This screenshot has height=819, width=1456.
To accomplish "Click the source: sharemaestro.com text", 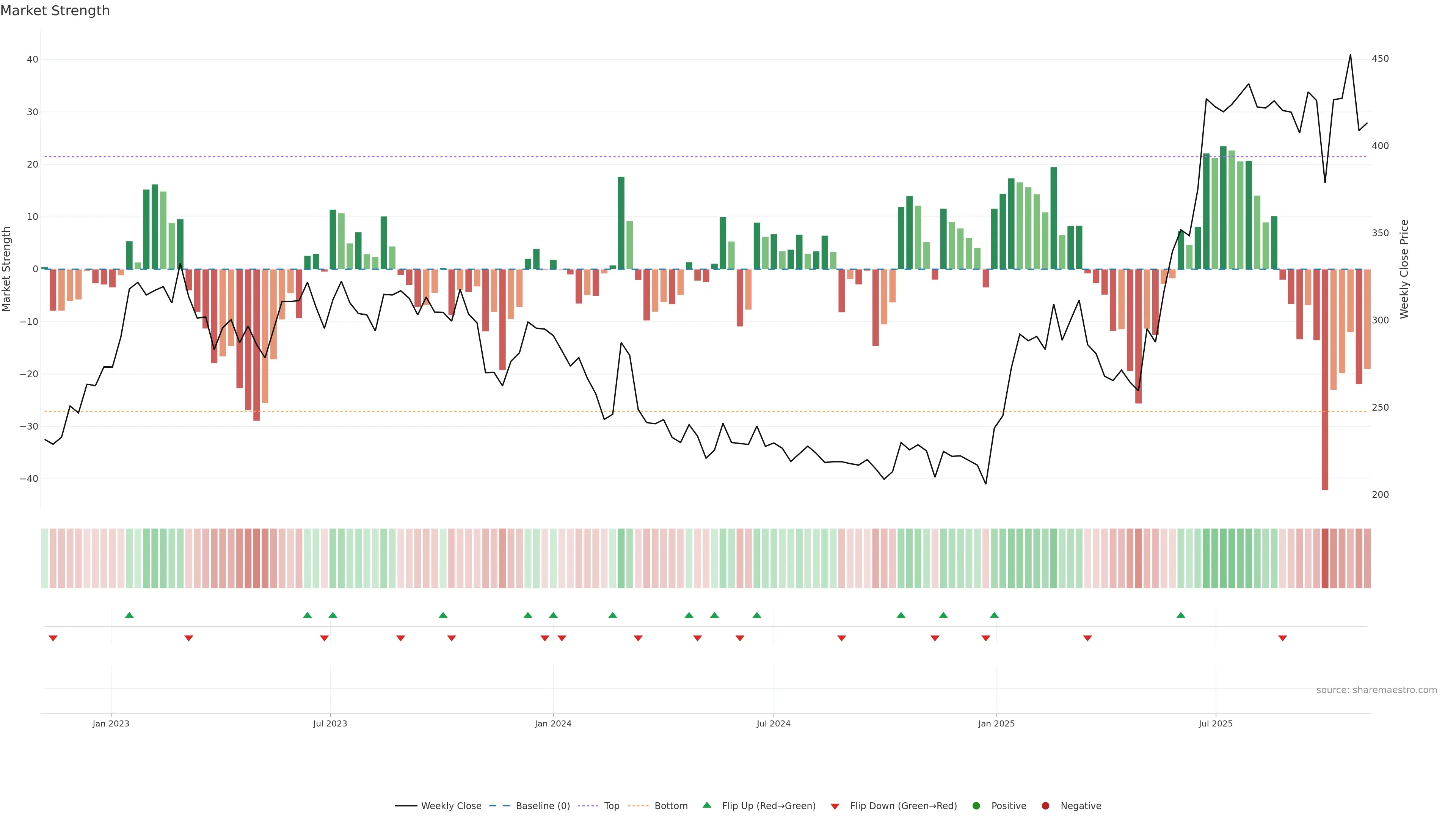I will click(x=1376, y=690).
